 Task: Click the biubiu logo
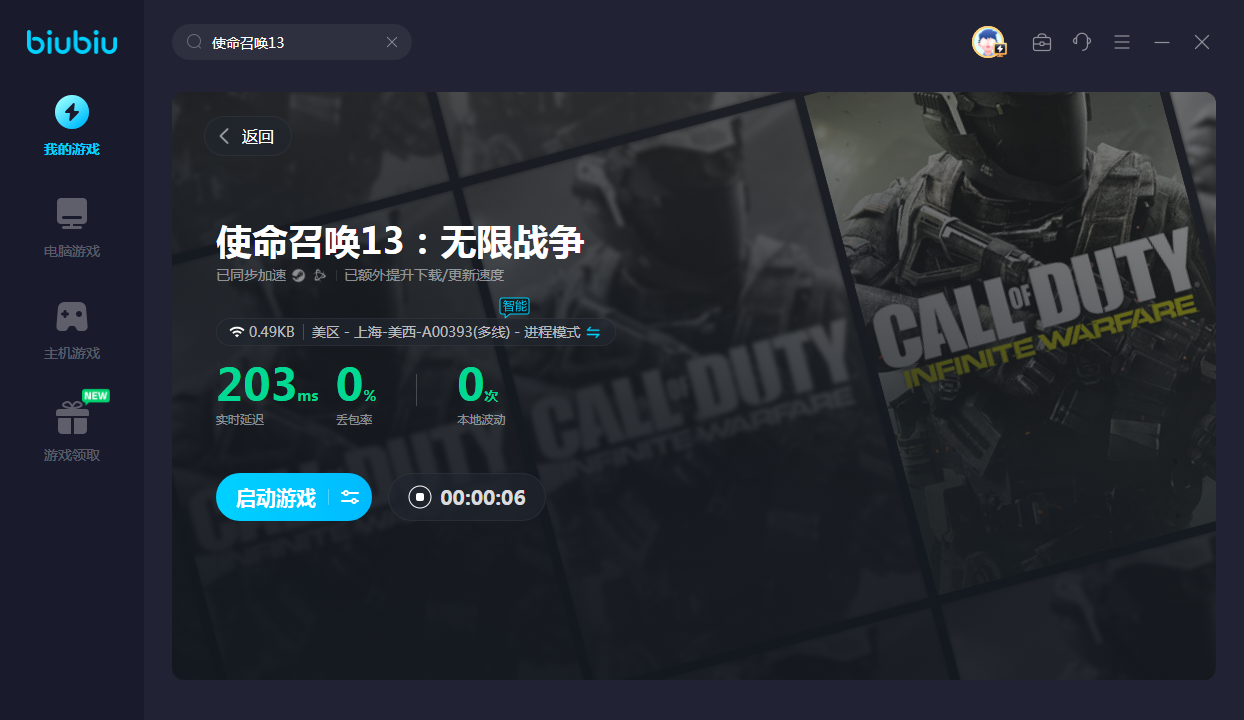click(72, 42)
